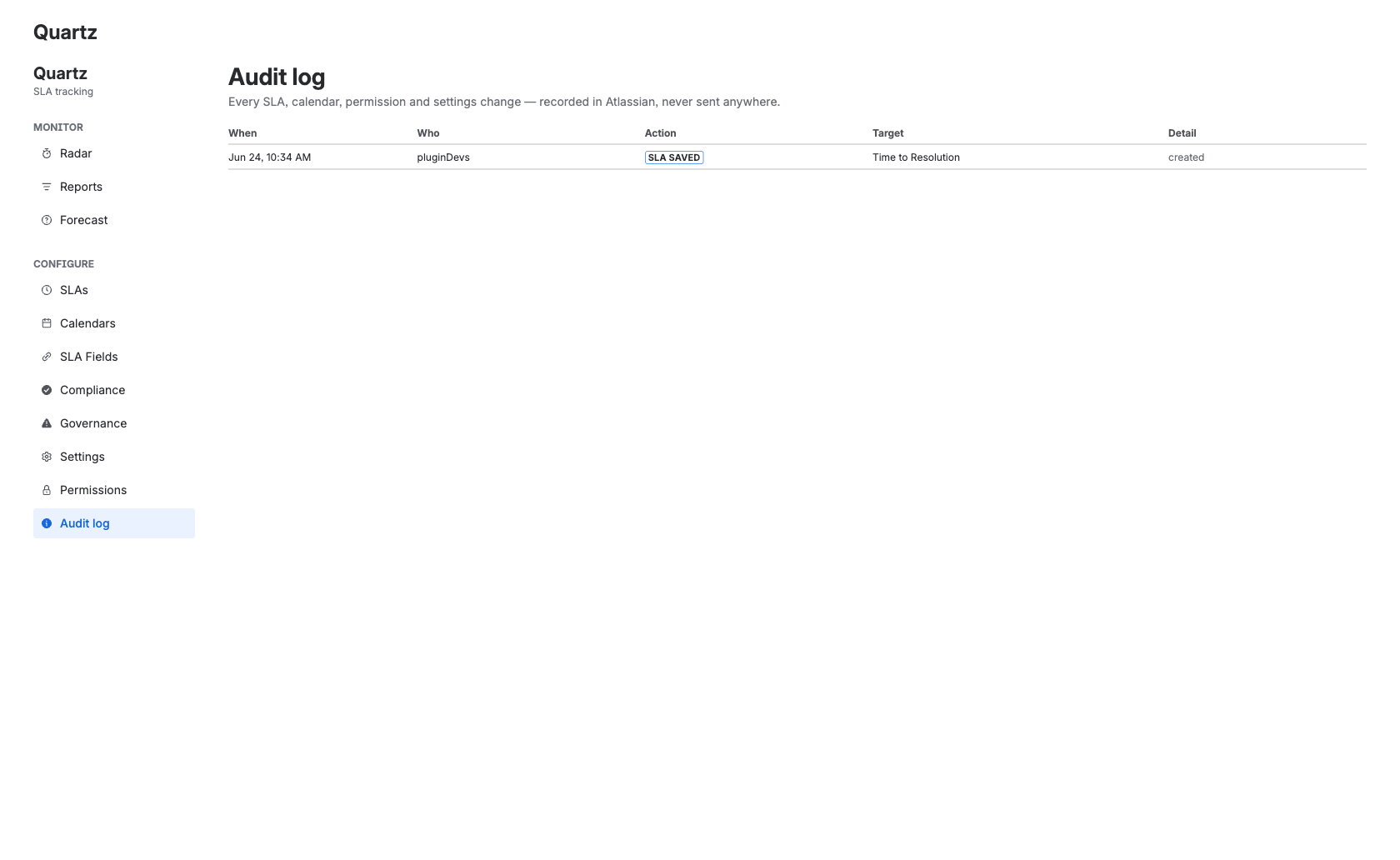This screenshot has height=860, width=1400.
Task: Click the Forecast question-circle icon
Action: (x=47, y=220)
